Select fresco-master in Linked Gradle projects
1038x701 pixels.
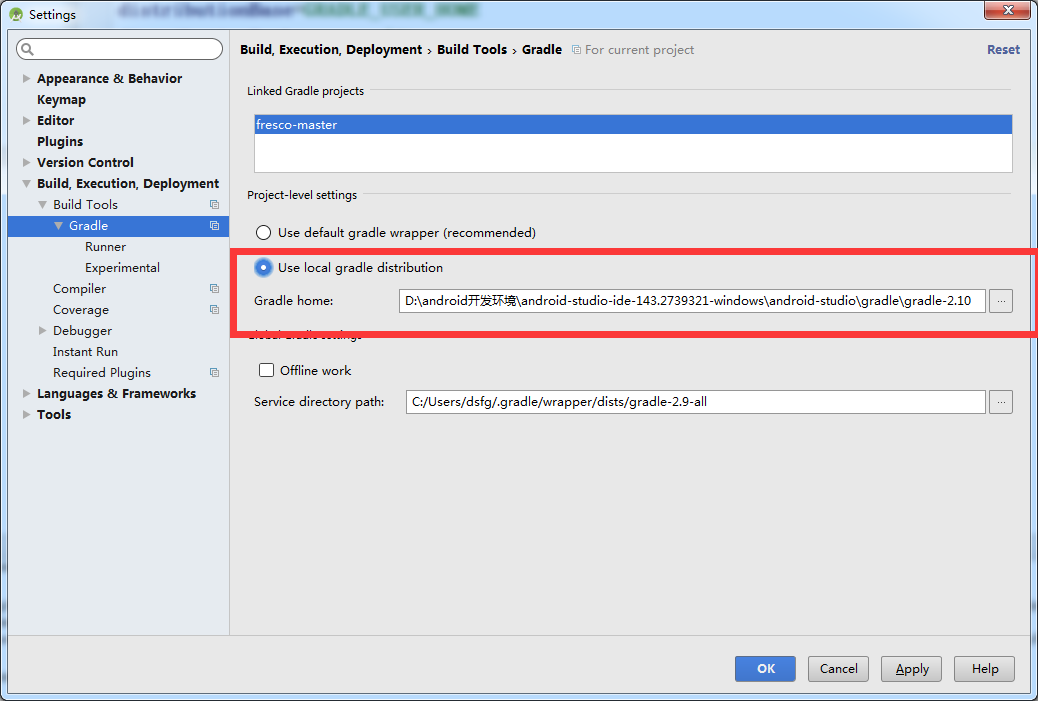pos(633,124)
